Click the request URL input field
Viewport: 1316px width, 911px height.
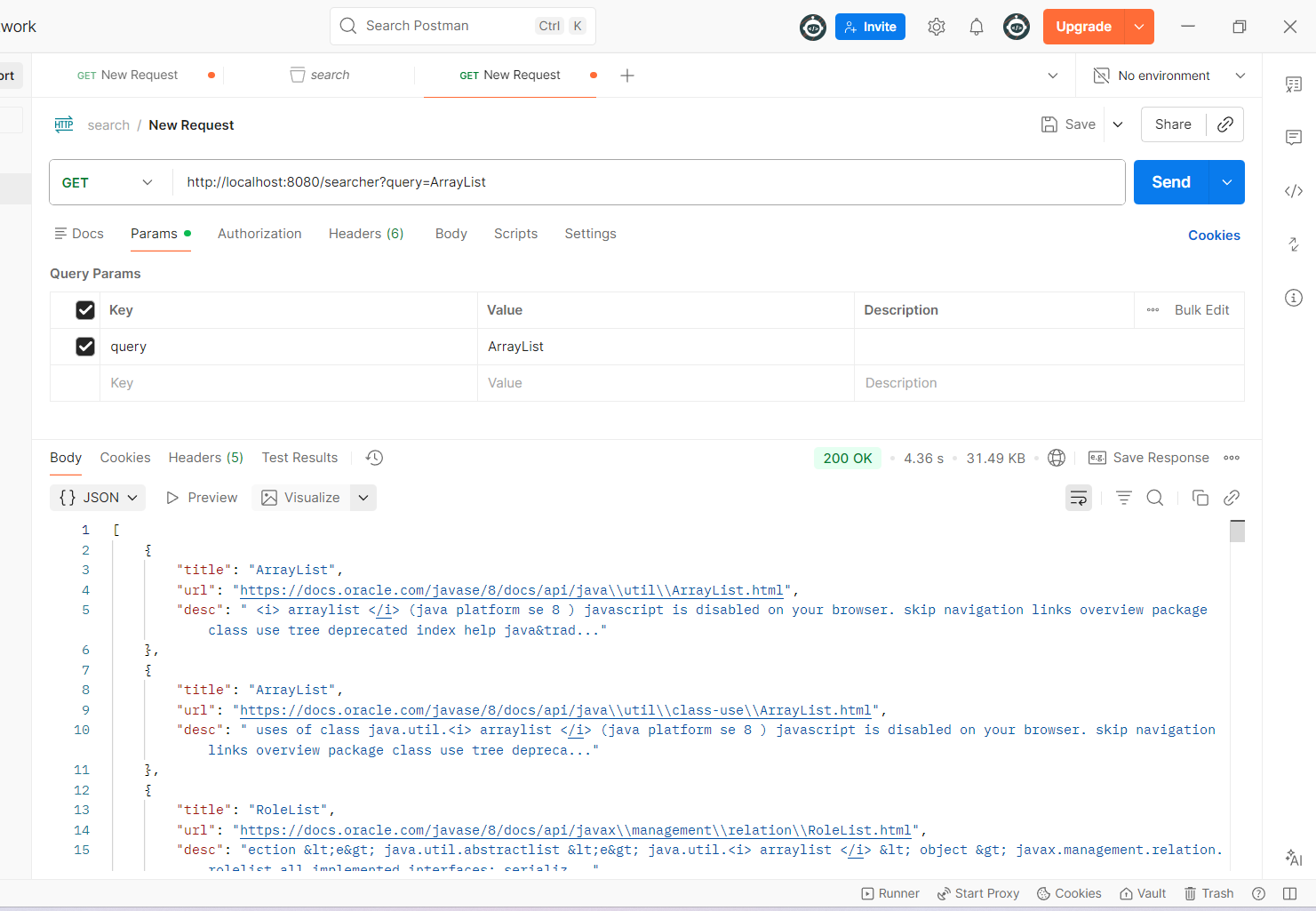649,182
